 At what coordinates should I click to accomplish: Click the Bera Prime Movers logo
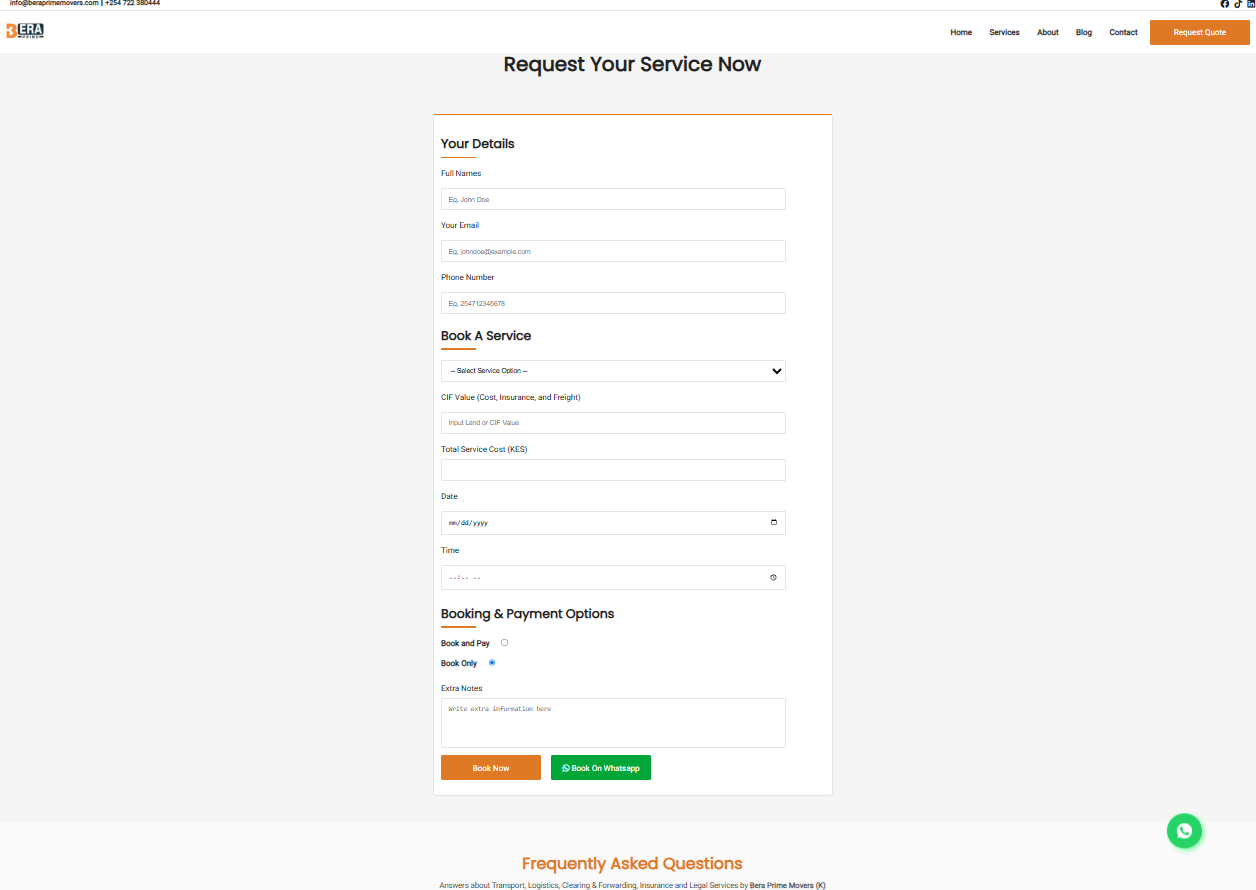coord(24,31)
